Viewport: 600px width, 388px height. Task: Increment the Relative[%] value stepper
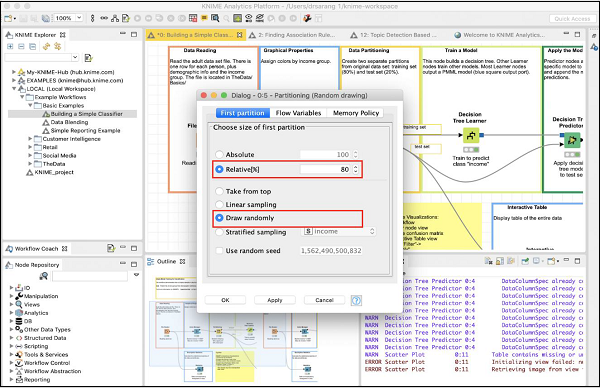point(355,167)
